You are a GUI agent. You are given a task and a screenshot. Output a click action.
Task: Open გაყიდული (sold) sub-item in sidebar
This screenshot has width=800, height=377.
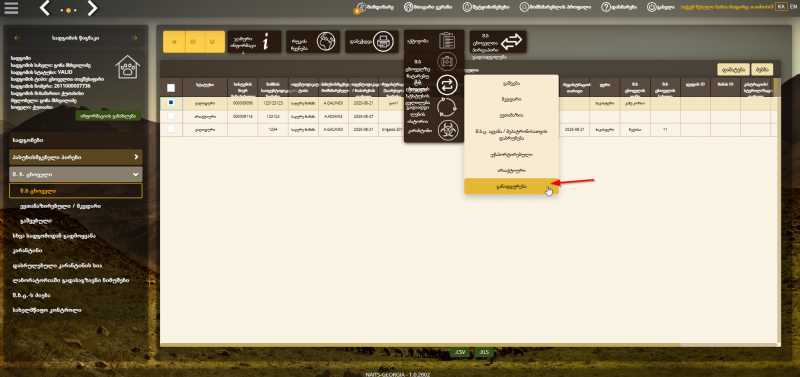pyautogui.click(x=36, y=221)
